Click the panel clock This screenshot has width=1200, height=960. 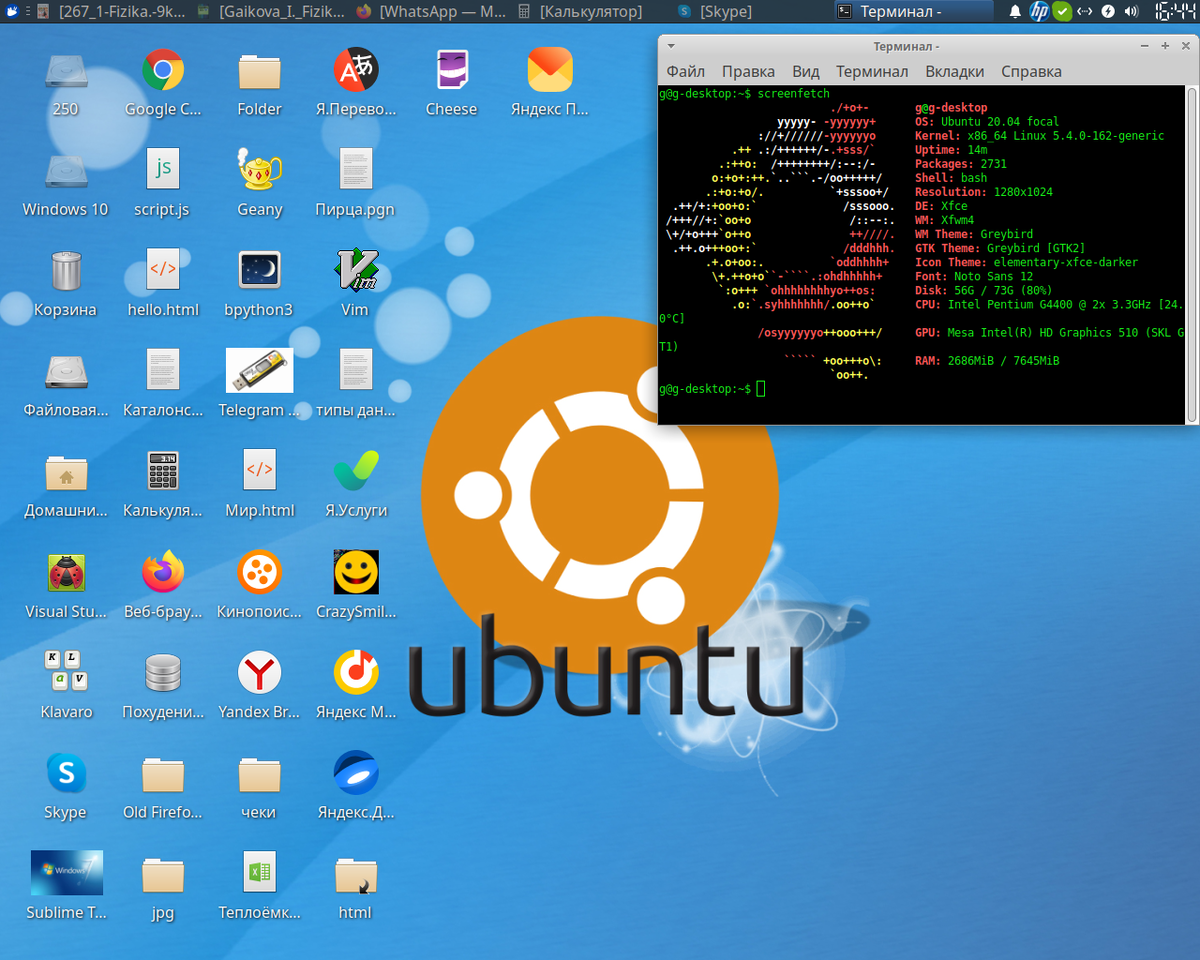1175,12
